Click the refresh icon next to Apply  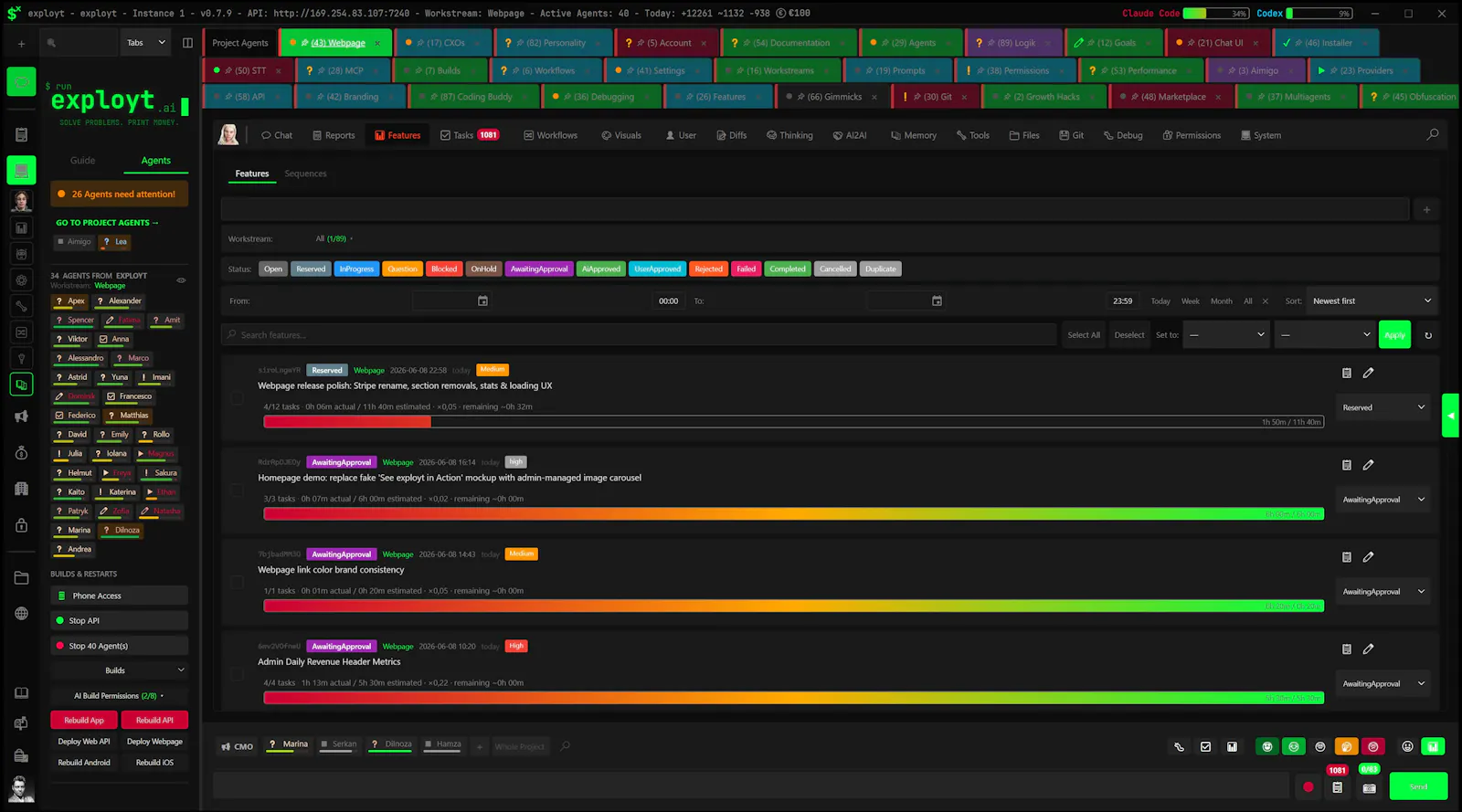(x=1428, y=335)
